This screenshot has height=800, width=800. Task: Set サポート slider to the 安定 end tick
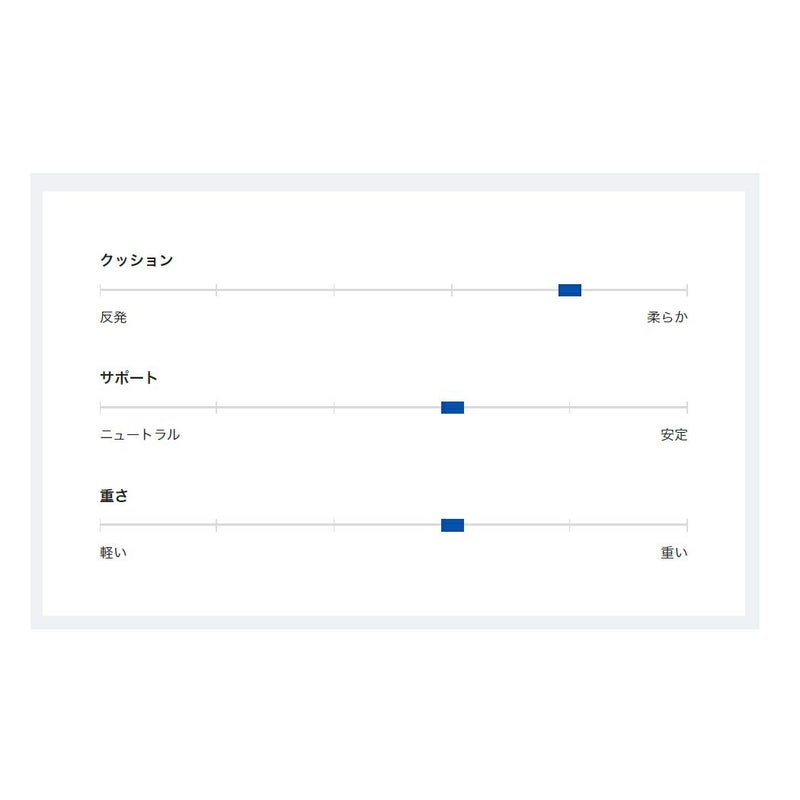click(x=687, y=407)
